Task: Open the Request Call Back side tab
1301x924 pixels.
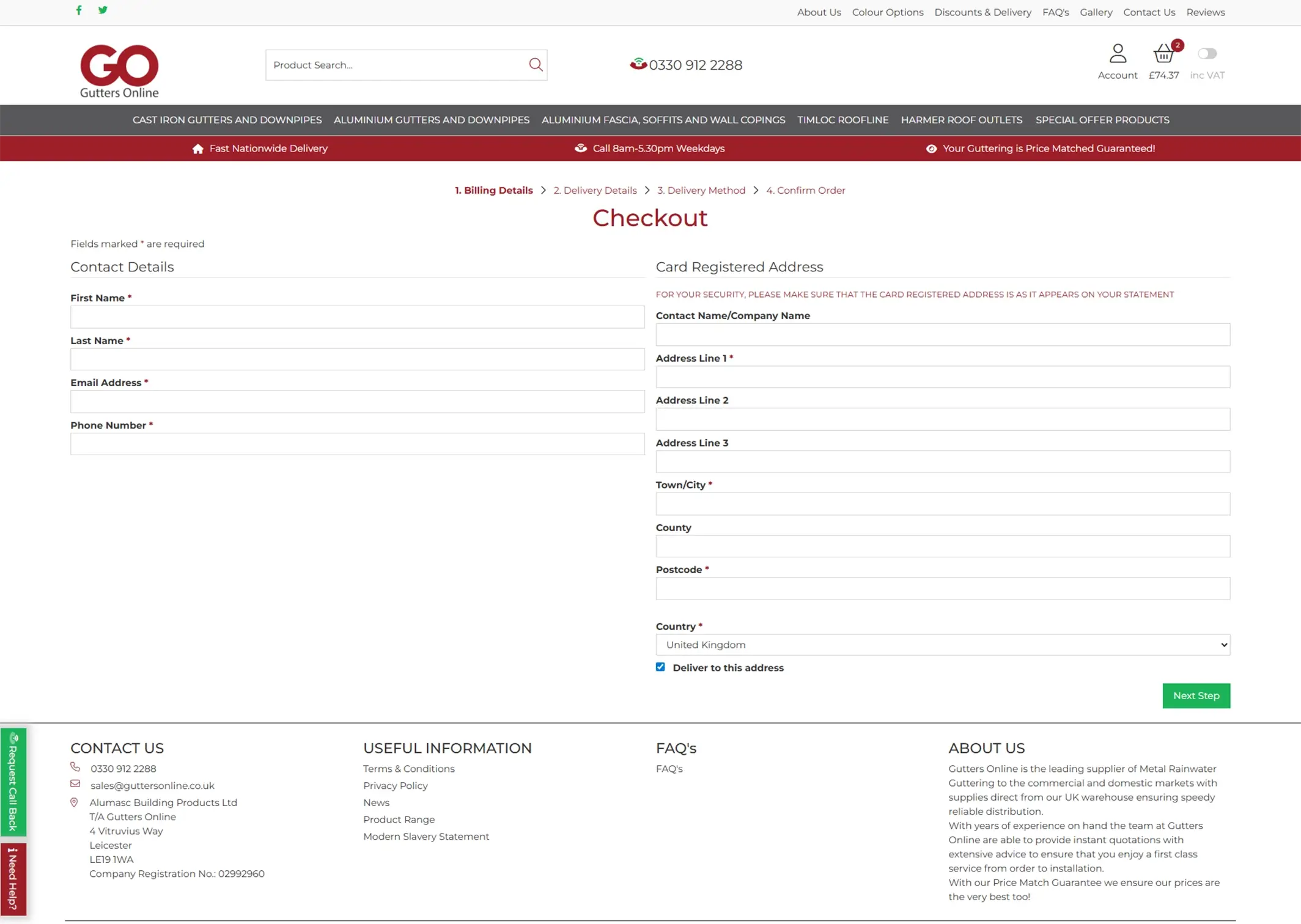Action: (13, 782)
